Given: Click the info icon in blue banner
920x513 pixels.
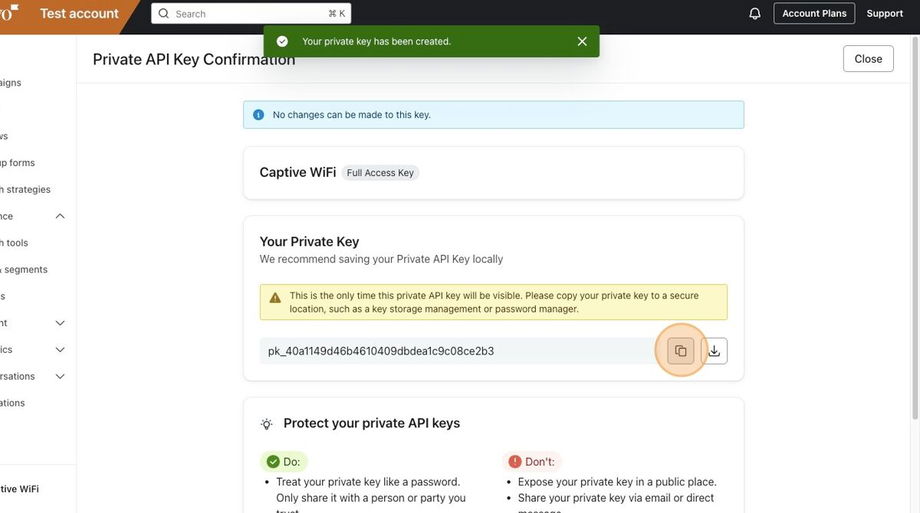Looking at the screenshot, I should tap(259, 115).
